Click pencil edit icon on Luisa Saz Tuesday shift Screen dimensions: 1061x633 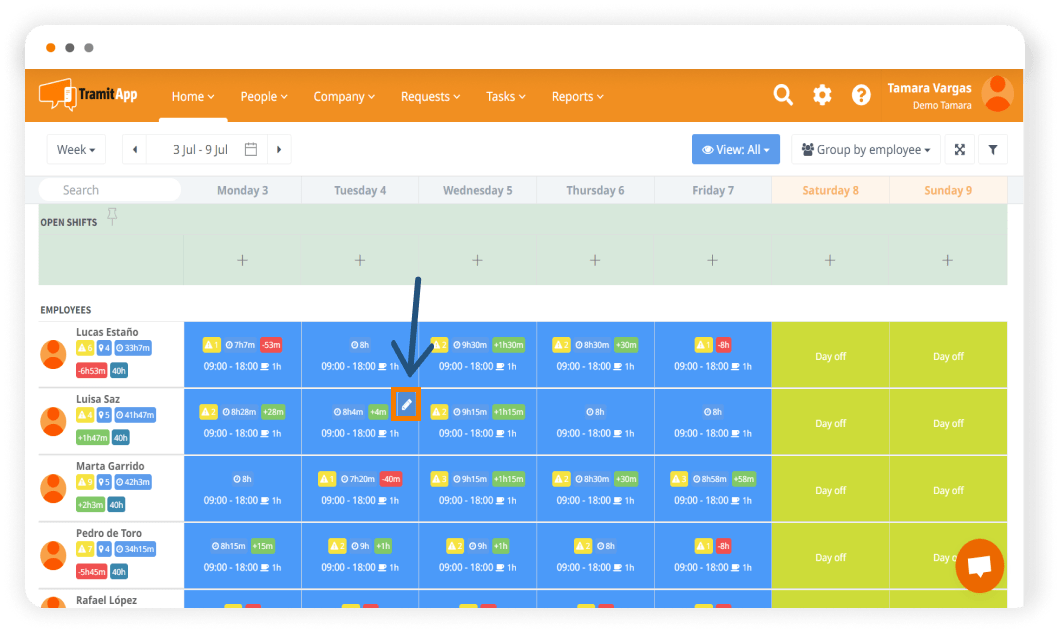tap(406, 405)
